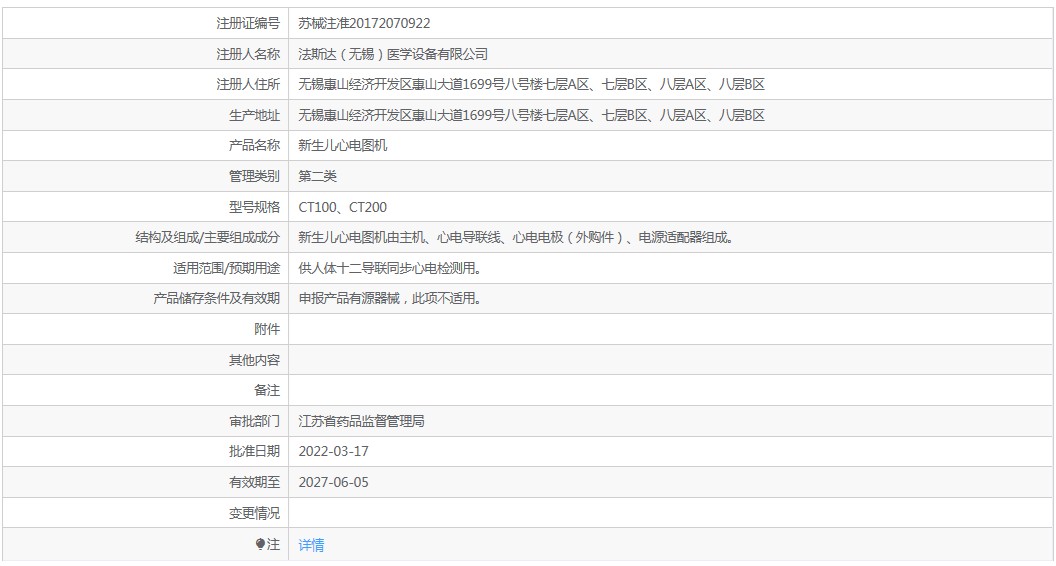Viewport: 1056px width, 566px height.
Task: Select approval date 2022-03-17
Action: [334, 451]
